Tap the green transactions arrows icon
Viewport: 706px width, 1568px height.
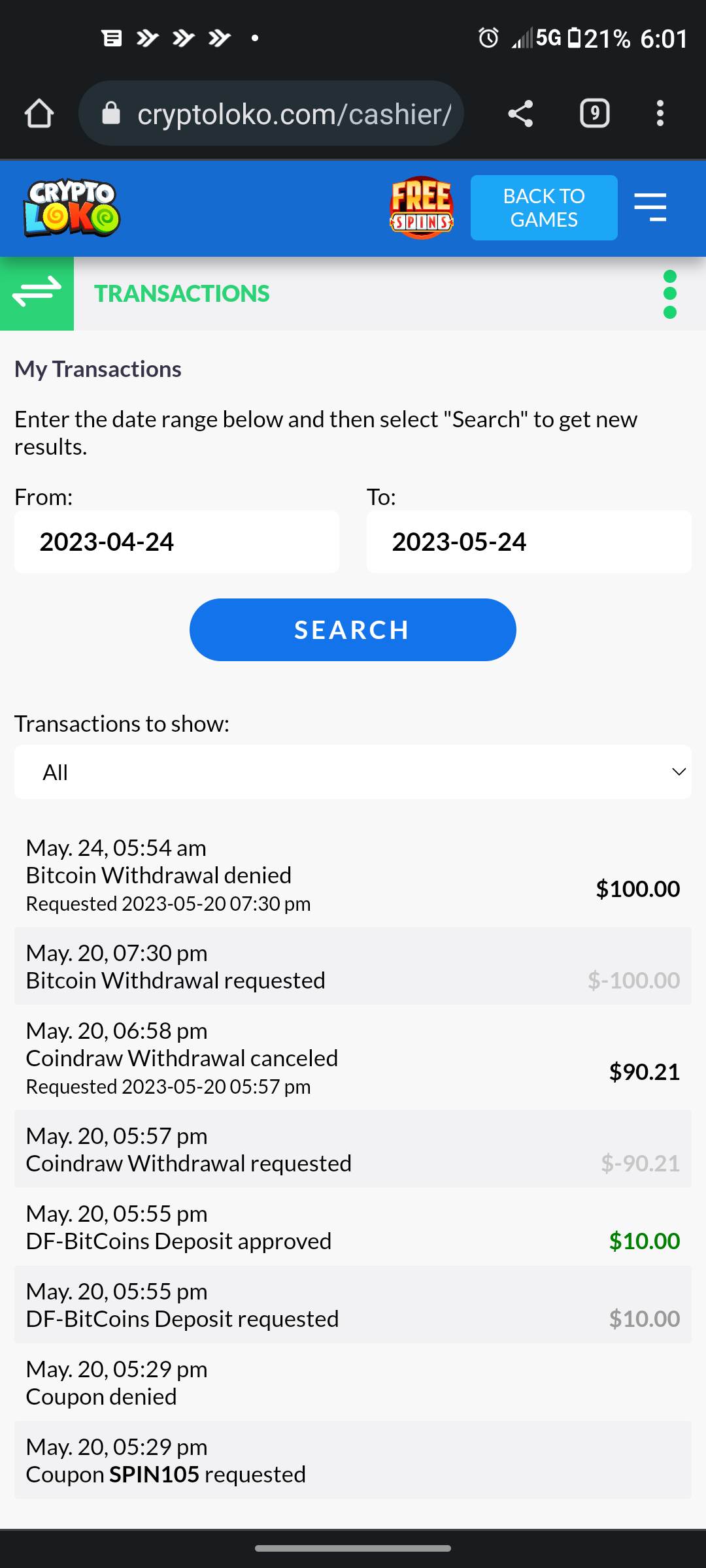[37, 293]
